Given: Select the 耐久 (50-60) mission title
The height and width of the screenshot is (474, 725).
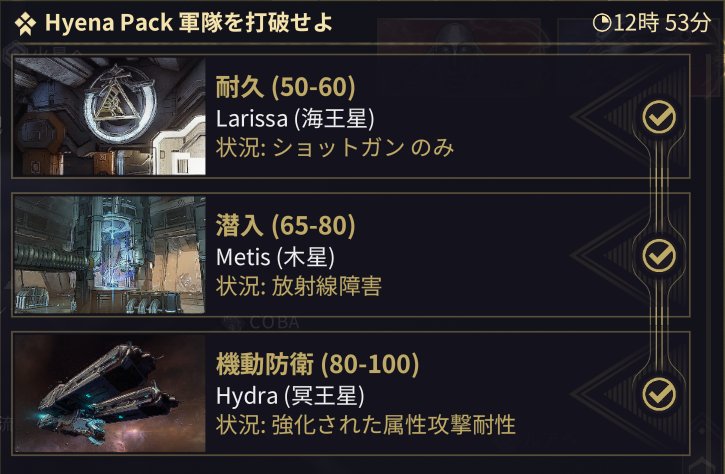Looking at the screenshot, I should coord(286,88).
